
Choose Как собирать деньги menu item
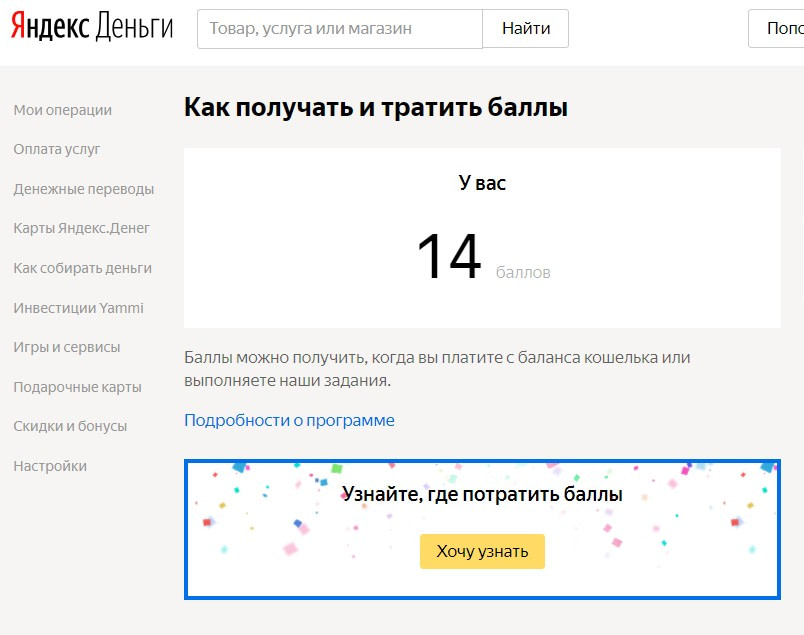click(x=83, y=268)
